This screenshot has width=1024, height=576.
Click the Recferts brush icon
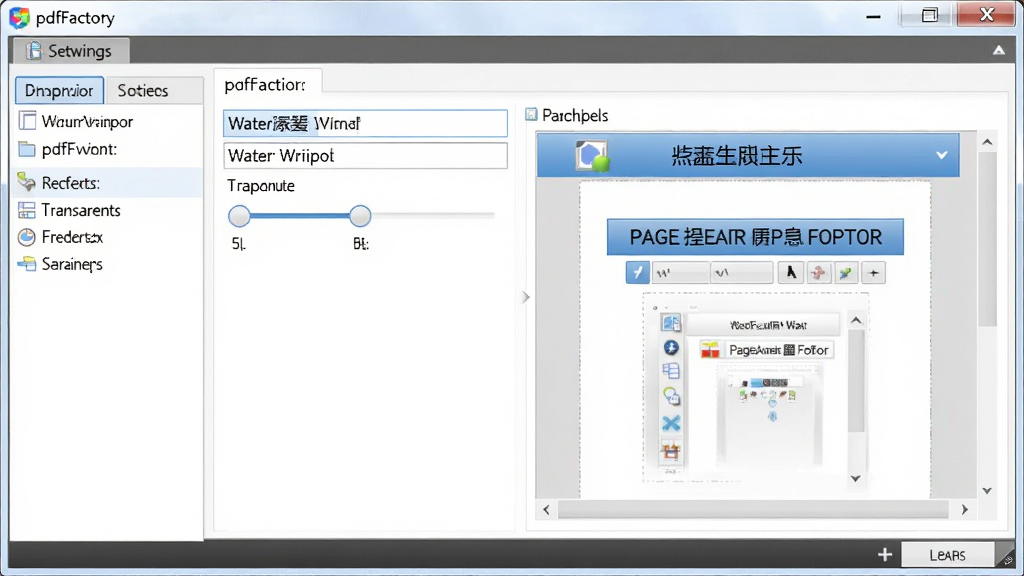pyautogui.click(x=27, y=182)
